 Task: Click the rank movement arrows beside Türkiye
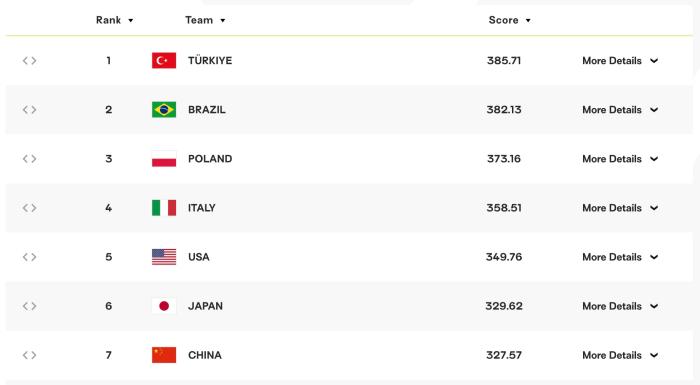[29, 60]
